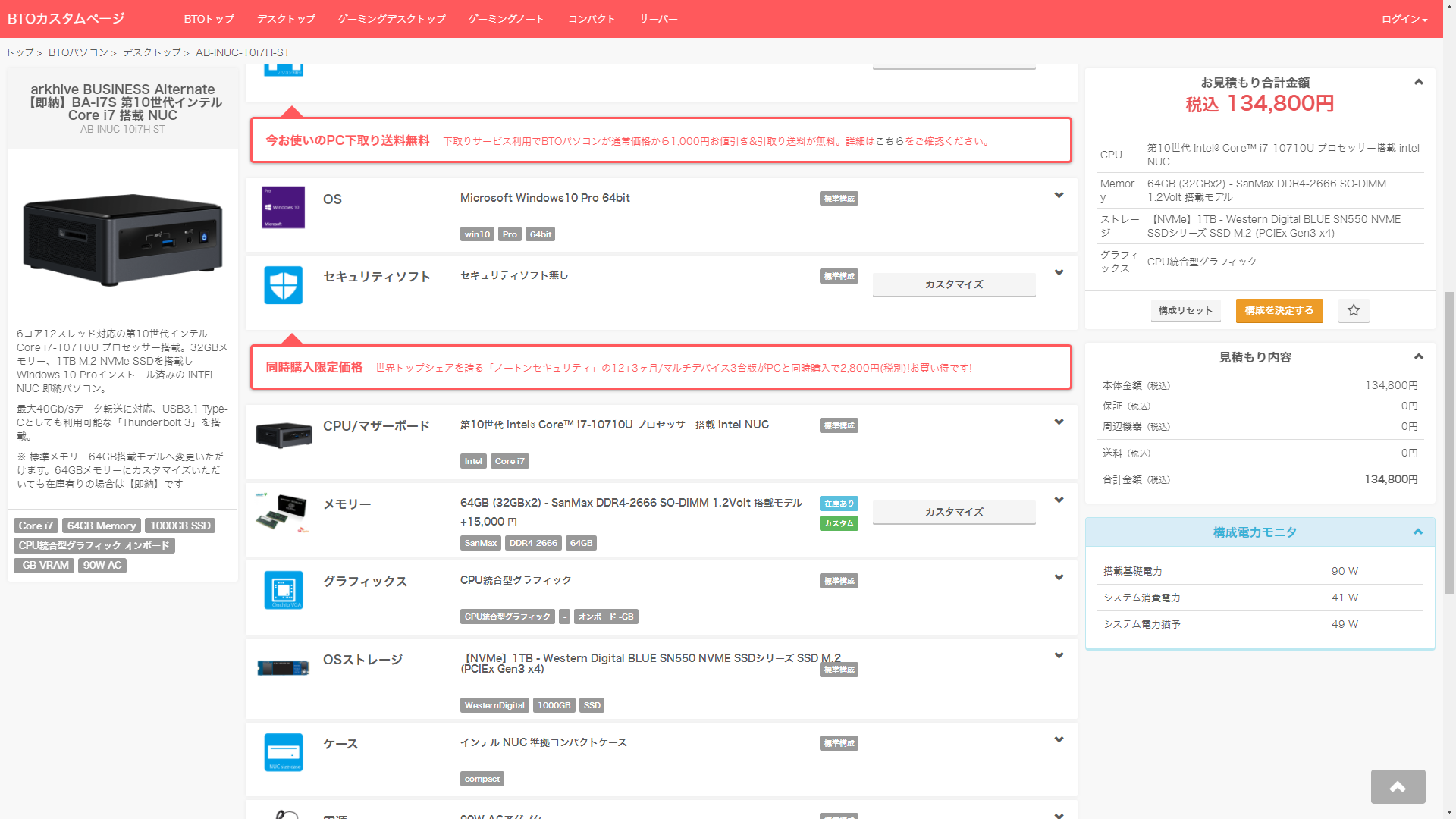The image size is (1456, 819).
Task: Click the CPU/motherboard NUC thumbnail icon
Action: pyautogui.click(x=284, y=435)
